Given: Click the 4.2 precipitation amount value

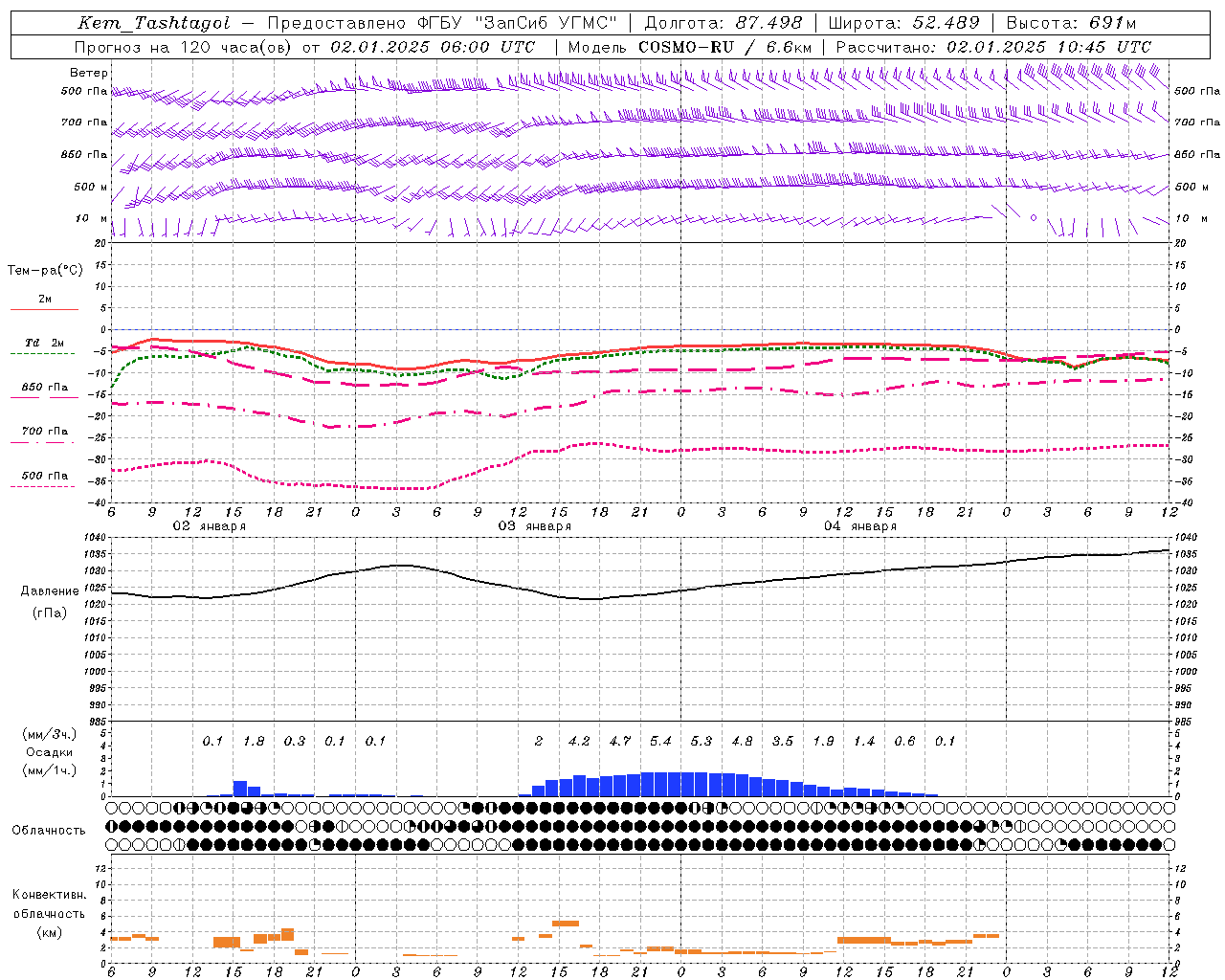Looking at the screenshot, I should (579, 742).
